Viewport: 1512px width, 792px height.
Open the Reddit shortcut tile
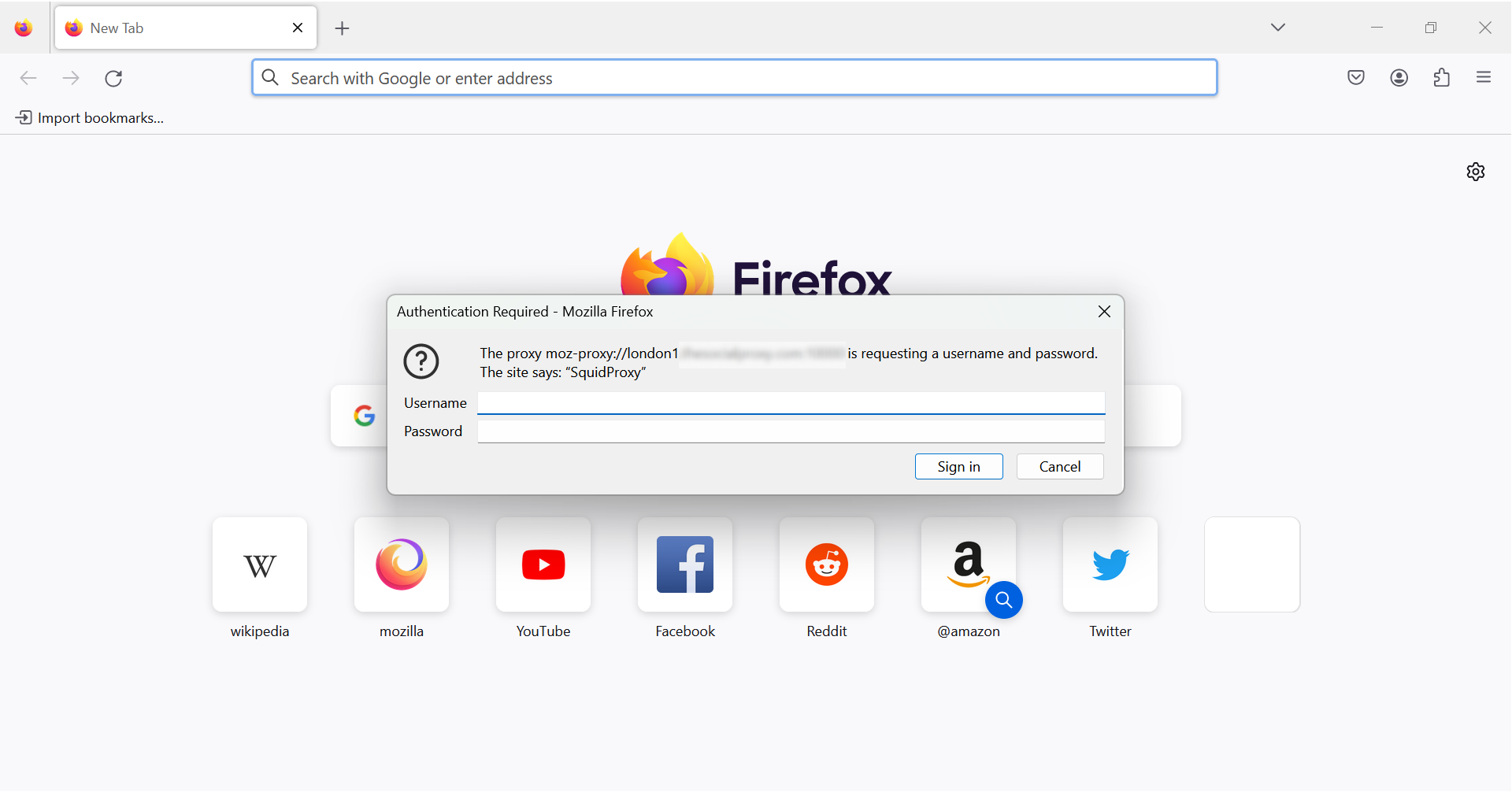point(827,564)
